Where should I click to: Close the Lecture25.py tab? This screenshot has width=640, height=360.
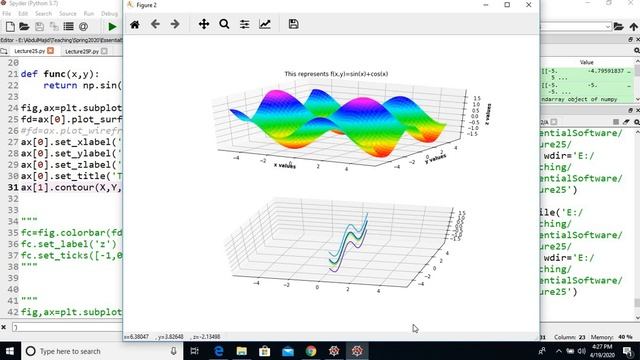click(x=50, y=51)
